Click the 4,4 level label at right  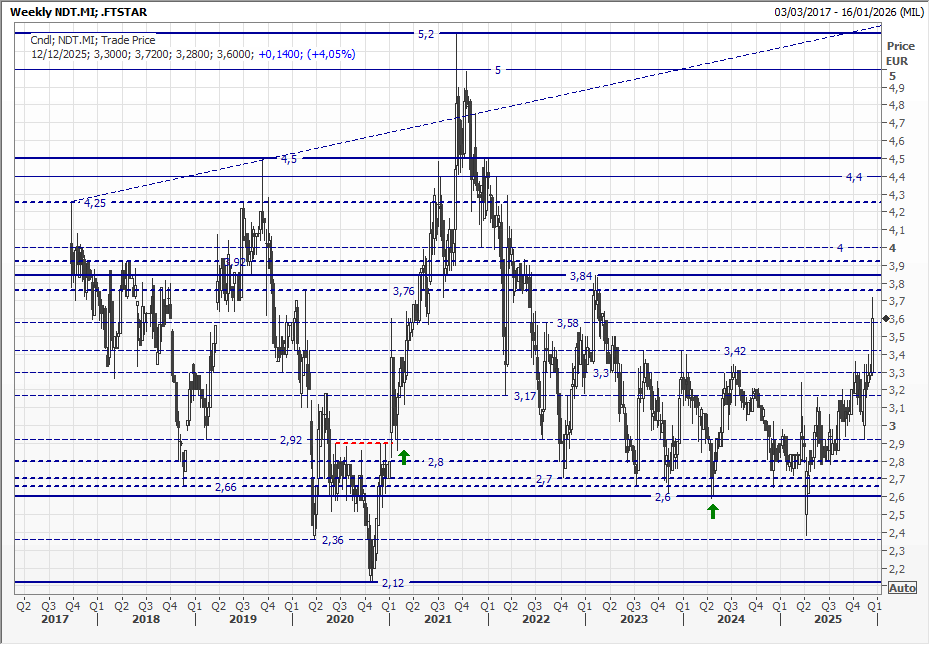pos(853,177)
